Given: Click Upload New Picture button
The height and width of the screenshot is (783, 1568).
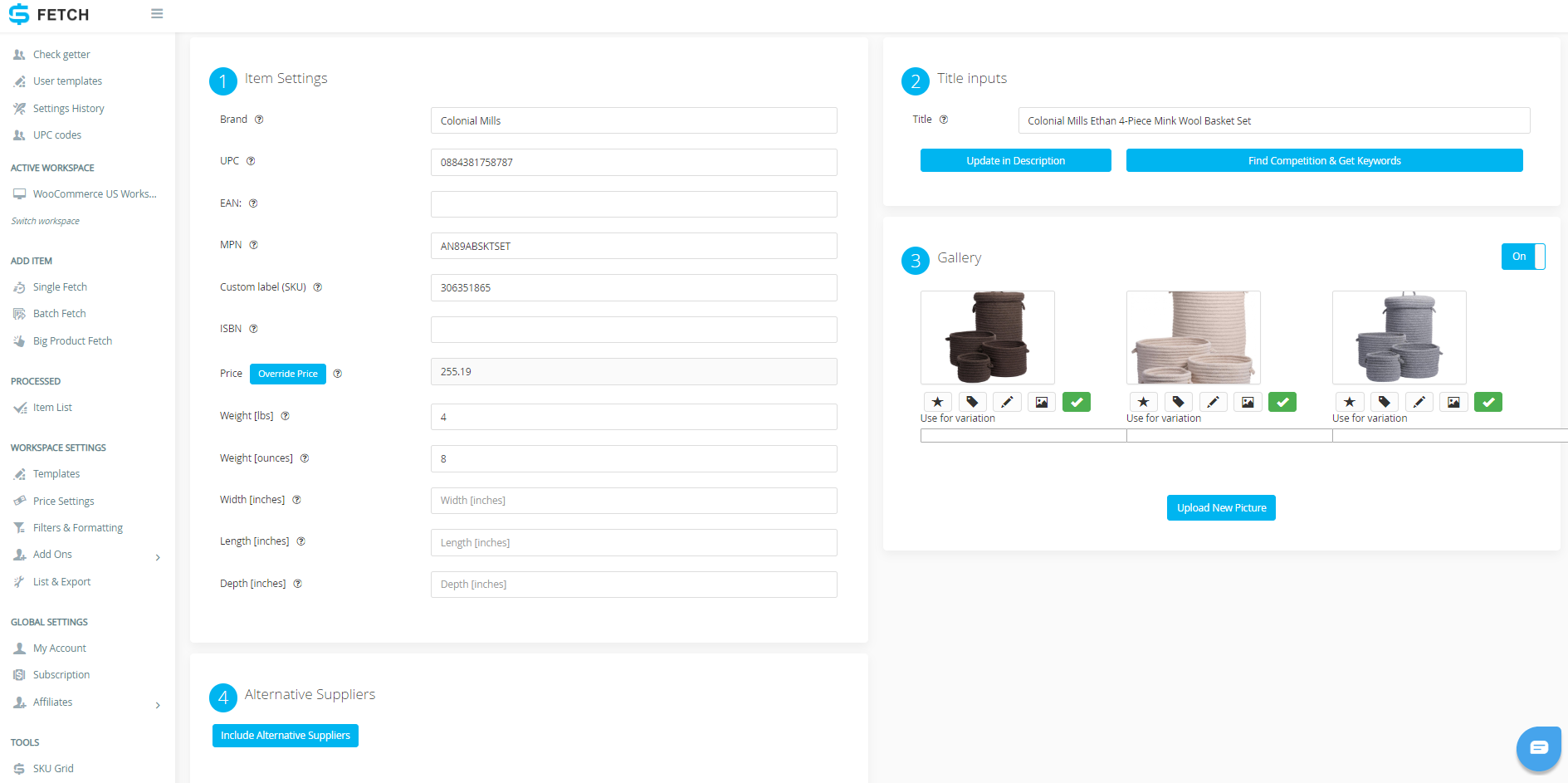Looking at the screenshot, I should [1221, 507].
